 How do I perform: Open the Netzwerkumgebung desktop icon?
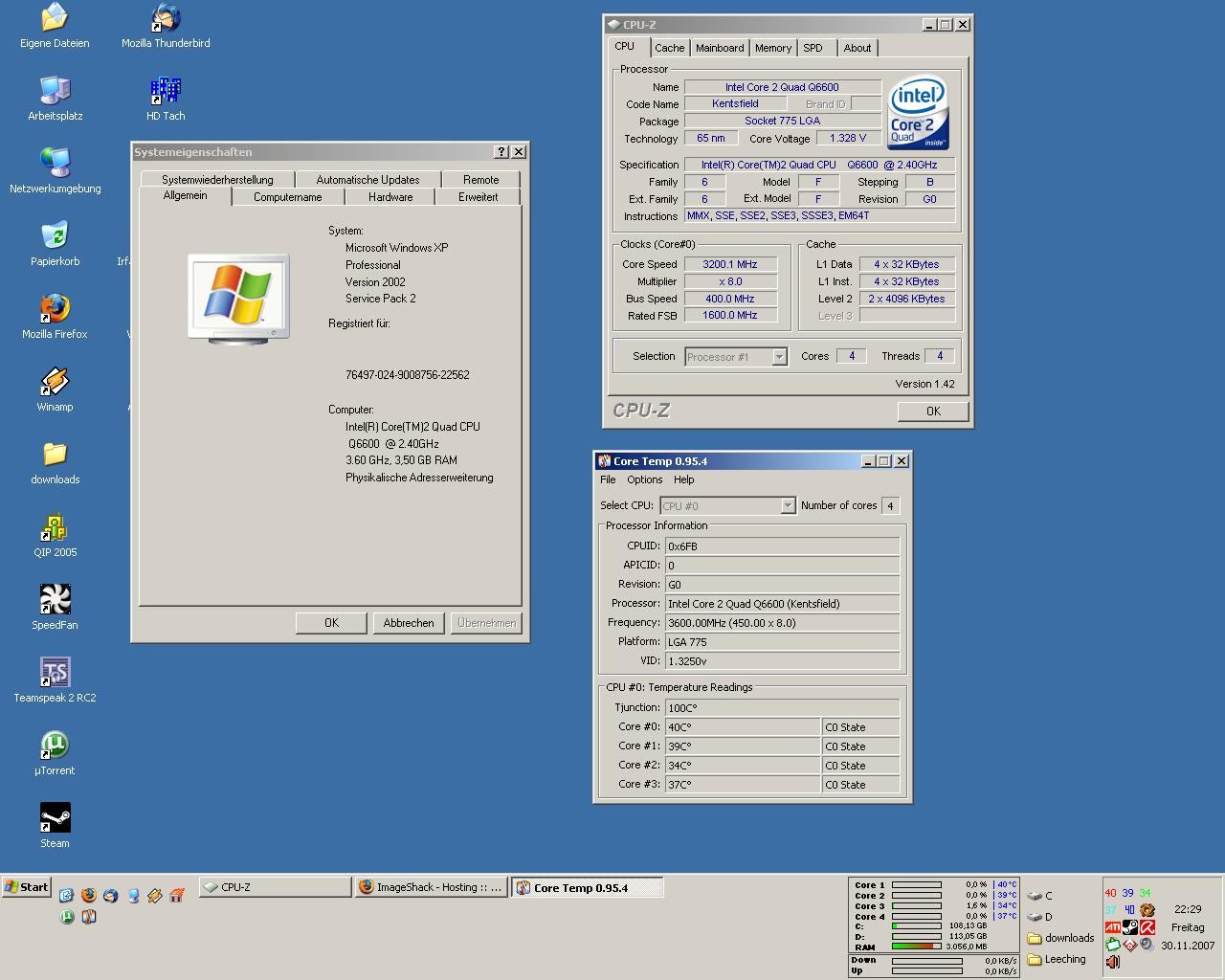[x=55, y=172]
